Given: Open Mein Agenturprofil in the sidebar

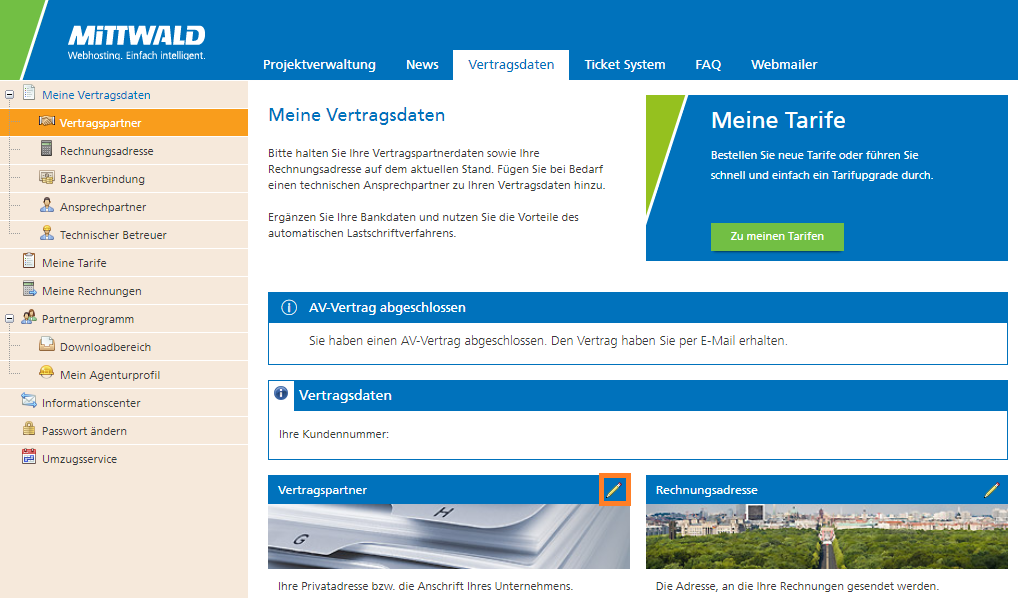Looking at the screenshot, I should (x=110, y=375).
